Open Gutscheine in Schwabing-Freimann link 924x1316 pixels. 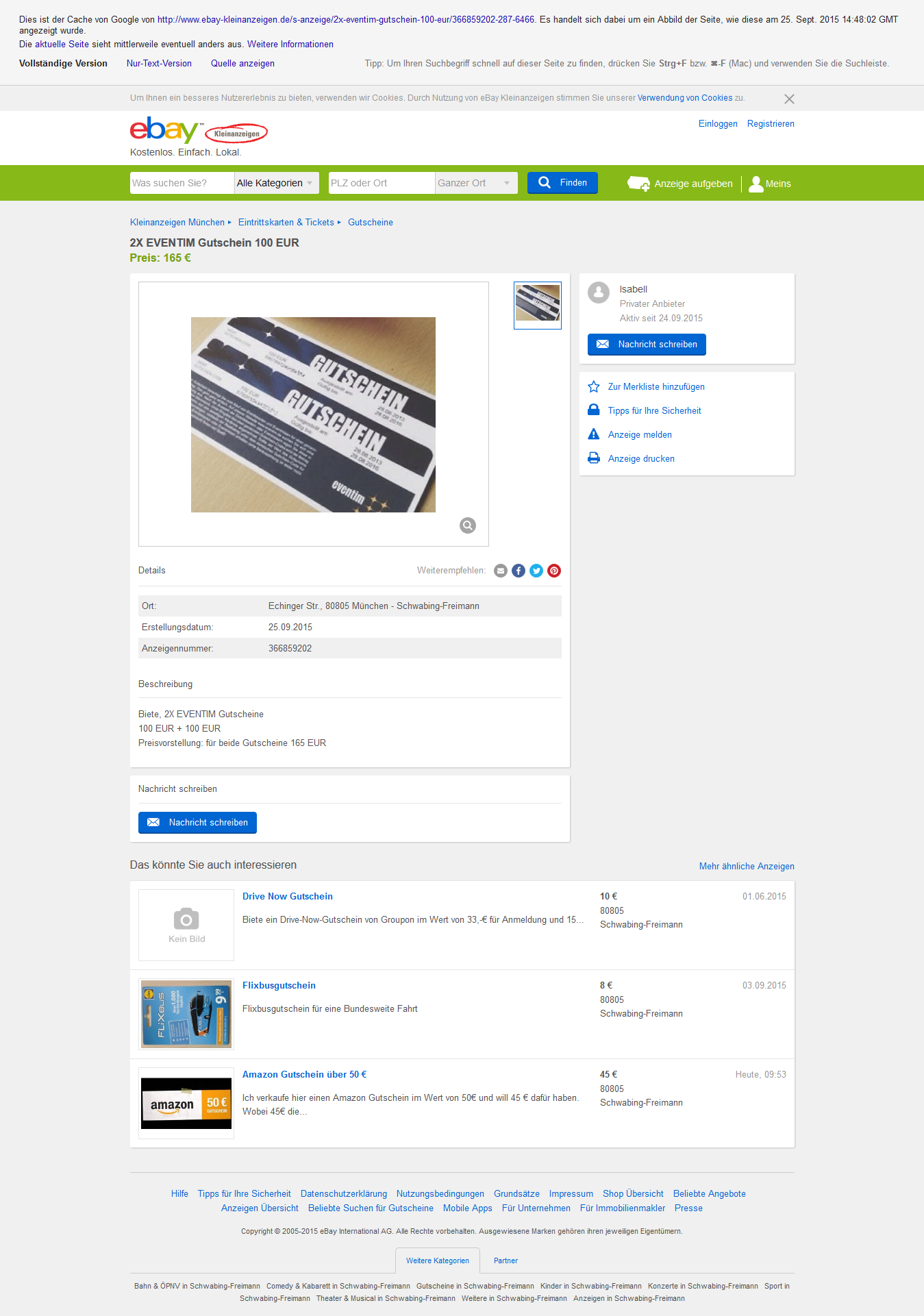pyautogui.click(x=475, y=1287)
